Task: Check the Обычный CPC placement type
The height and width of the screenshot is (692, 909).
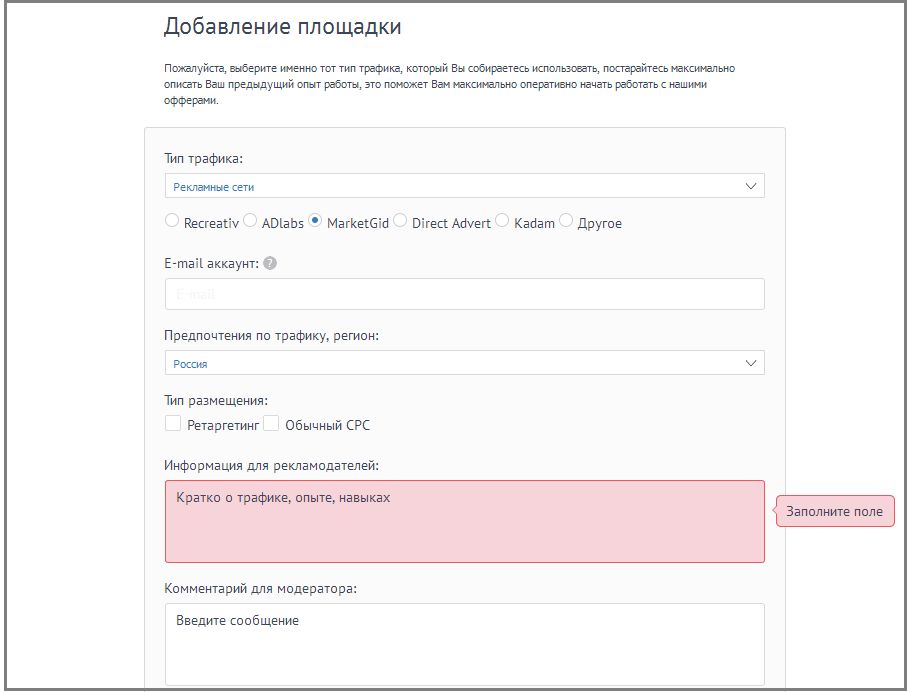Action: tap(271, 424)
